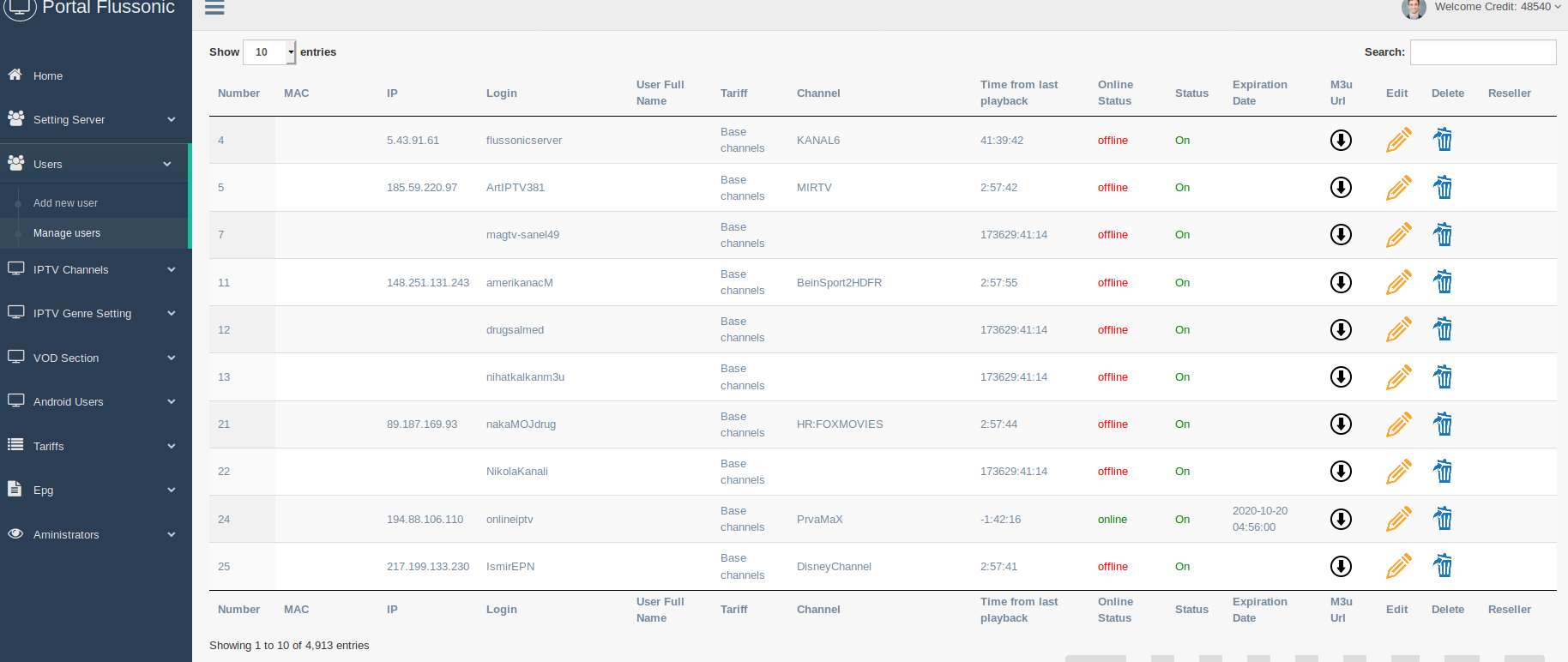Delete user onlineiptv

pos(1443,518)
